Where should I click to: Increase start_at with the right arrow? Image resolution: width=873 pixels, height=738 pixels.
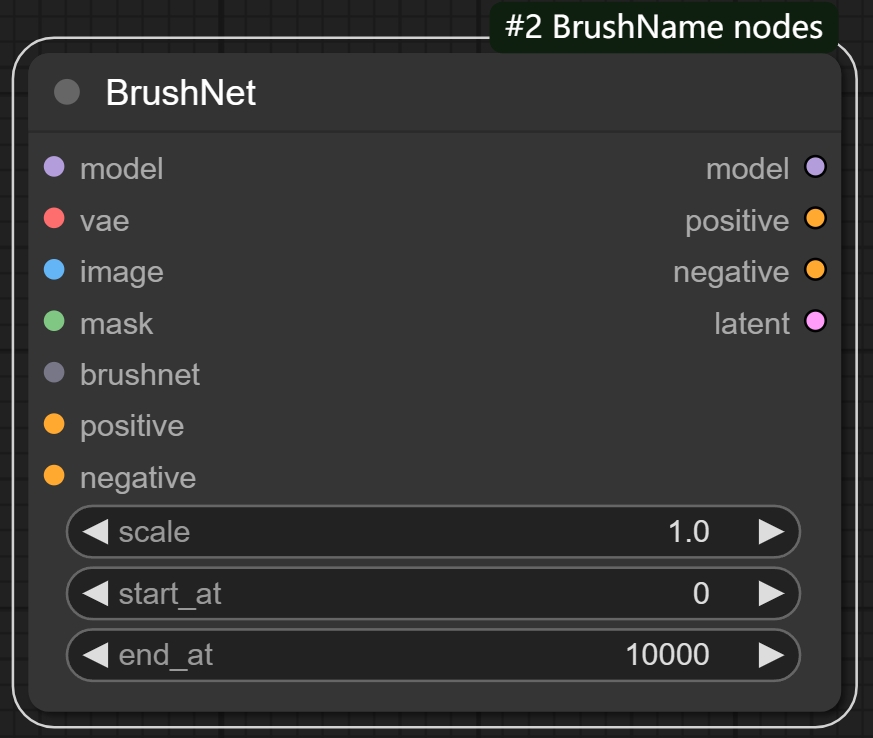(x=771, y=594)
